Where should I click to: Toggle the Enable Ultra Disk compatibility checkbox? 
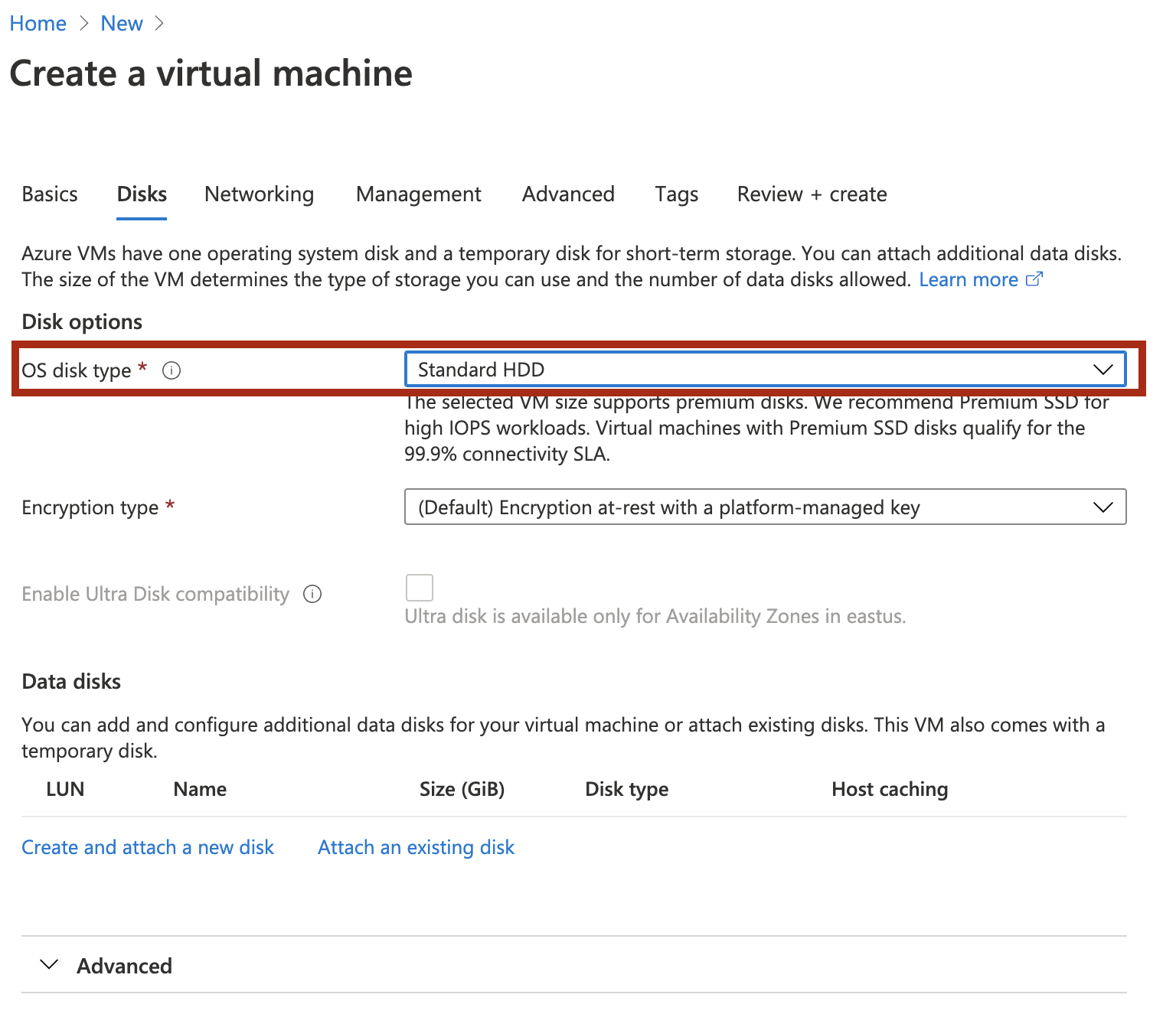click(420, 588)
